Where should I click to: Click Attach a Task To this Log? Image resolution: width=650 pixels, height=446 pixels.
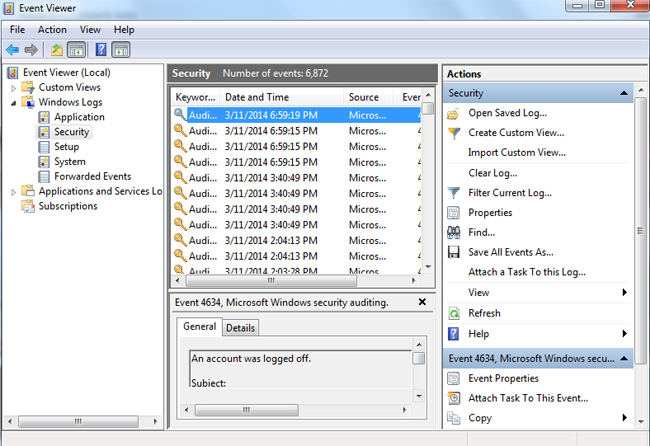526,272
